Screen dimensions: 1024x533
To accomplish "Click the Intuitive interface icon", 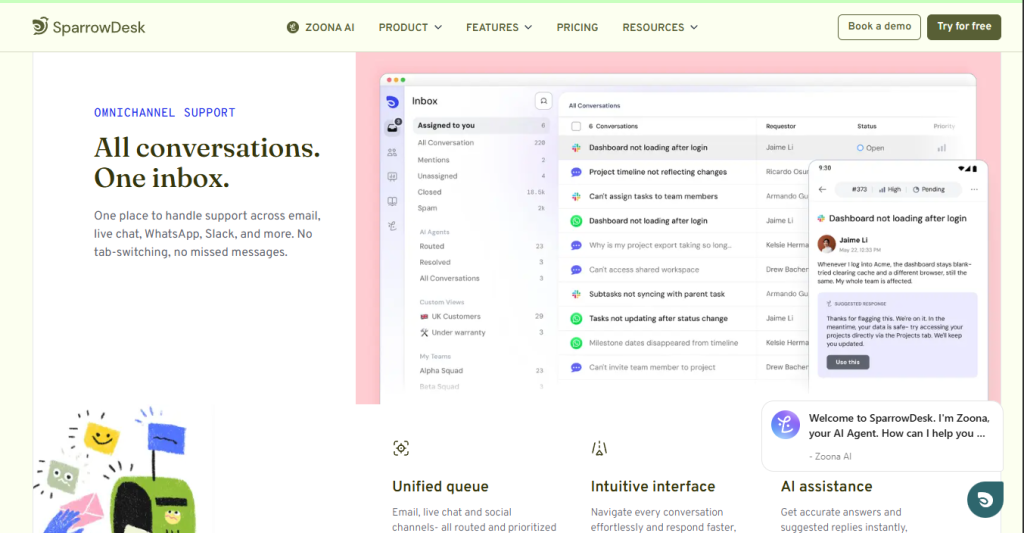I will (600, 448).
